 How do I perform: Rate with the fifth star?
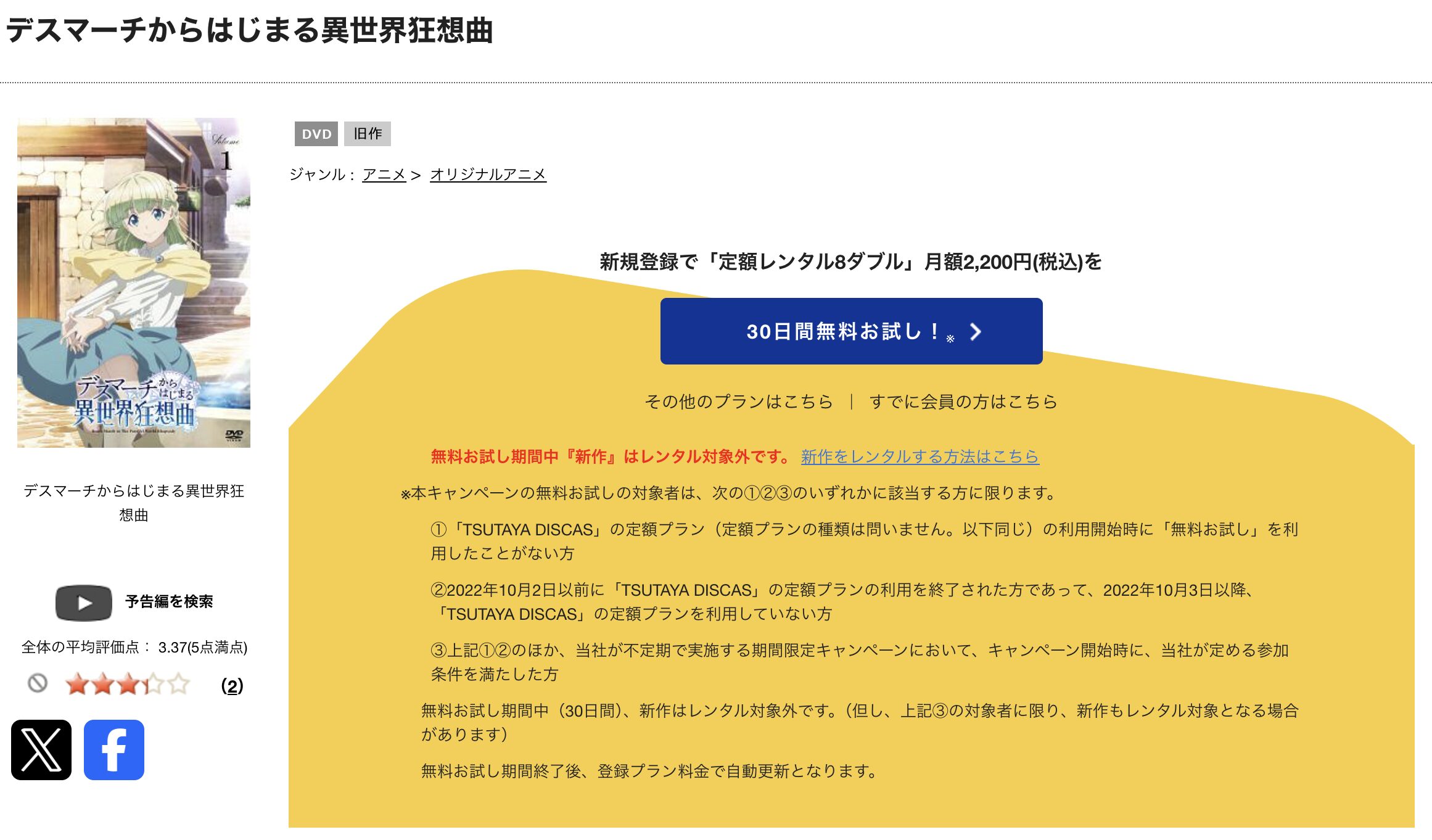click(179, 684)
